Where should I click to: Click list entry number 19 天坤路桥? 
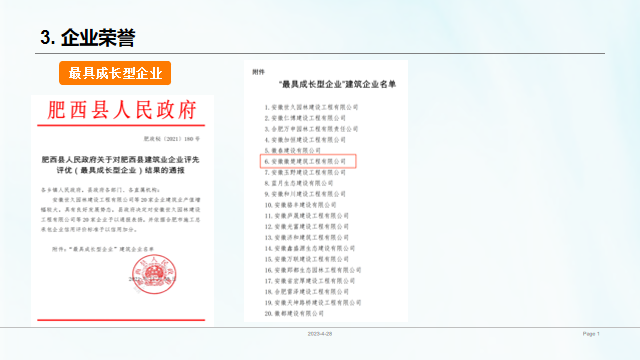(x=313, y=303)
